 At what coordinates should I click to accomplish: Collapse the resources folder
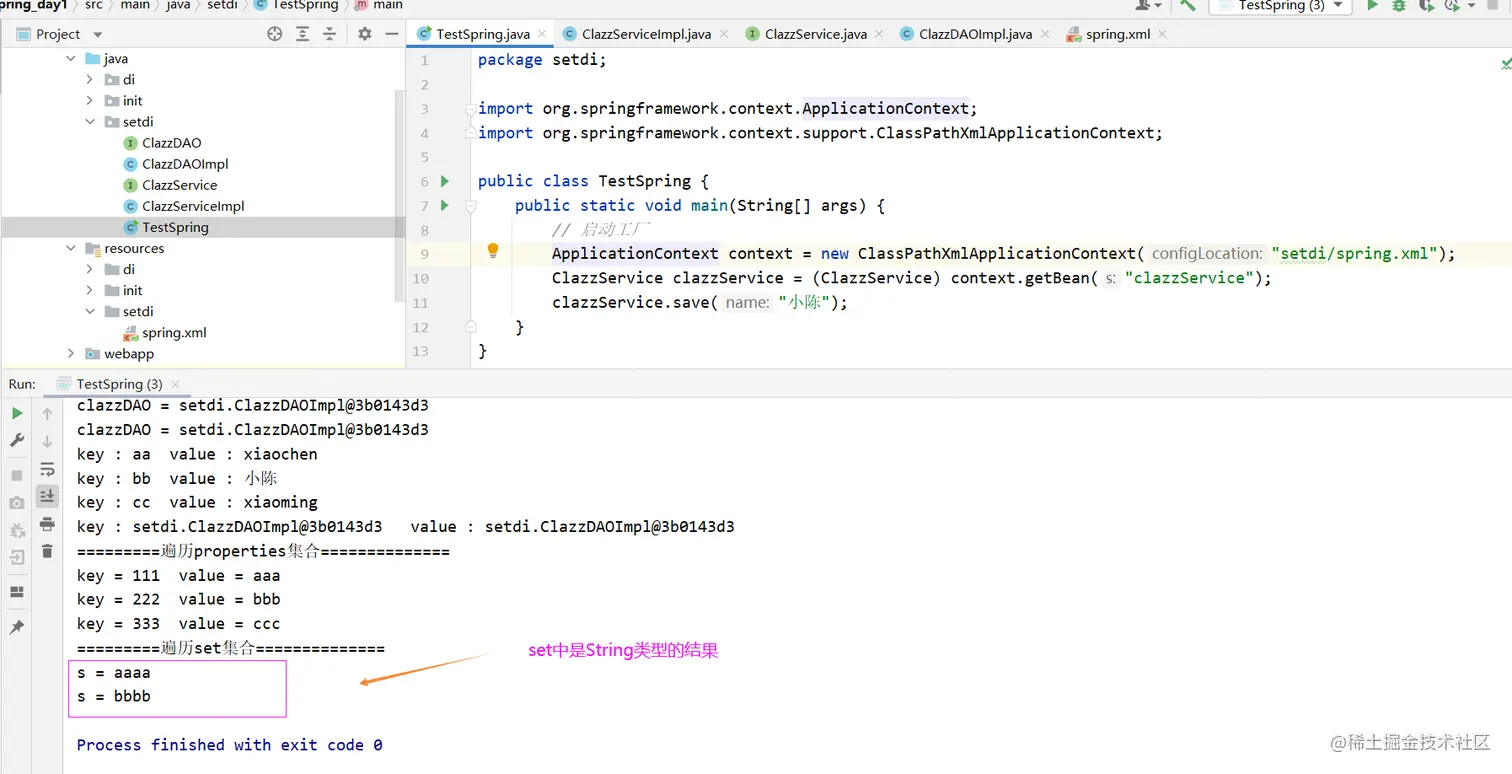(x=71, y=248)
